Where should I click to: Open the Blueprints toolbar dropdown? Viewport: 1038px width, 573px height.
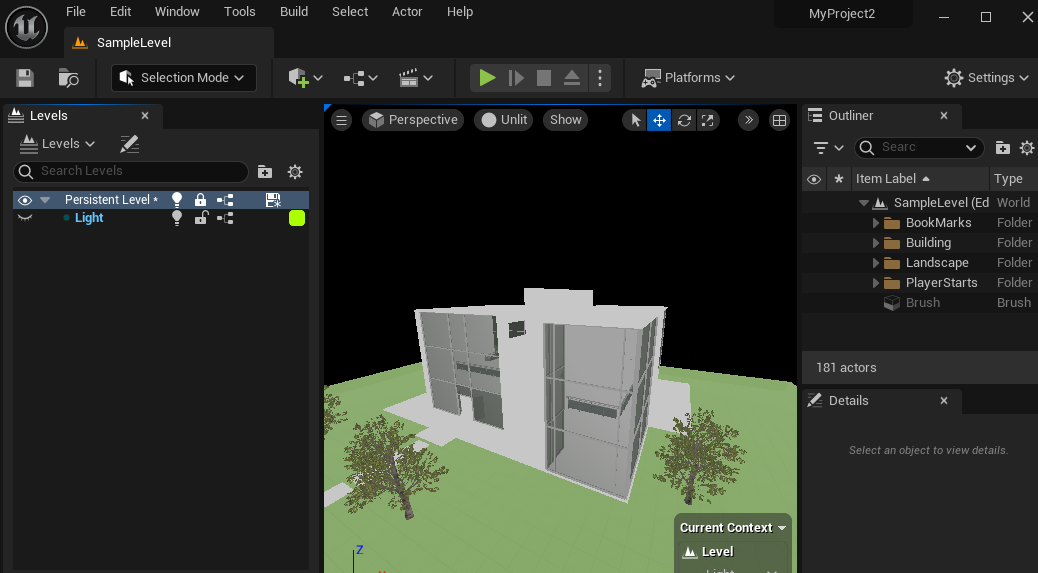point(360,78)
